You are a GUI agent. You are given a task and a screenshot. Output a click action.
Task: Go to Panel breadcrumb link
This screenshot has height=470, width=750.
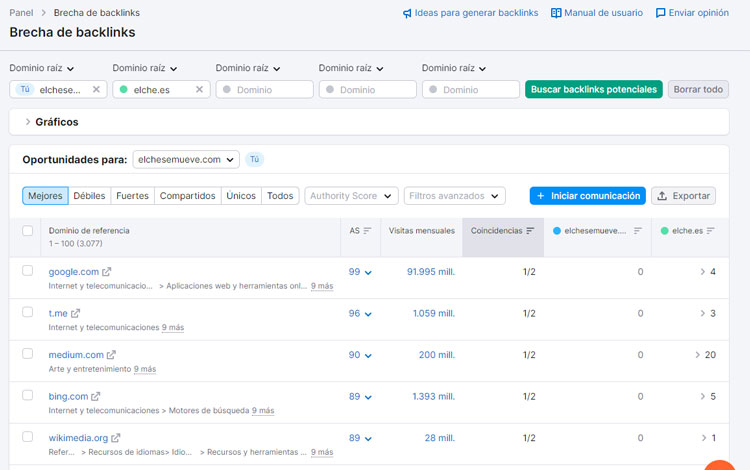(x=22, y=13)
